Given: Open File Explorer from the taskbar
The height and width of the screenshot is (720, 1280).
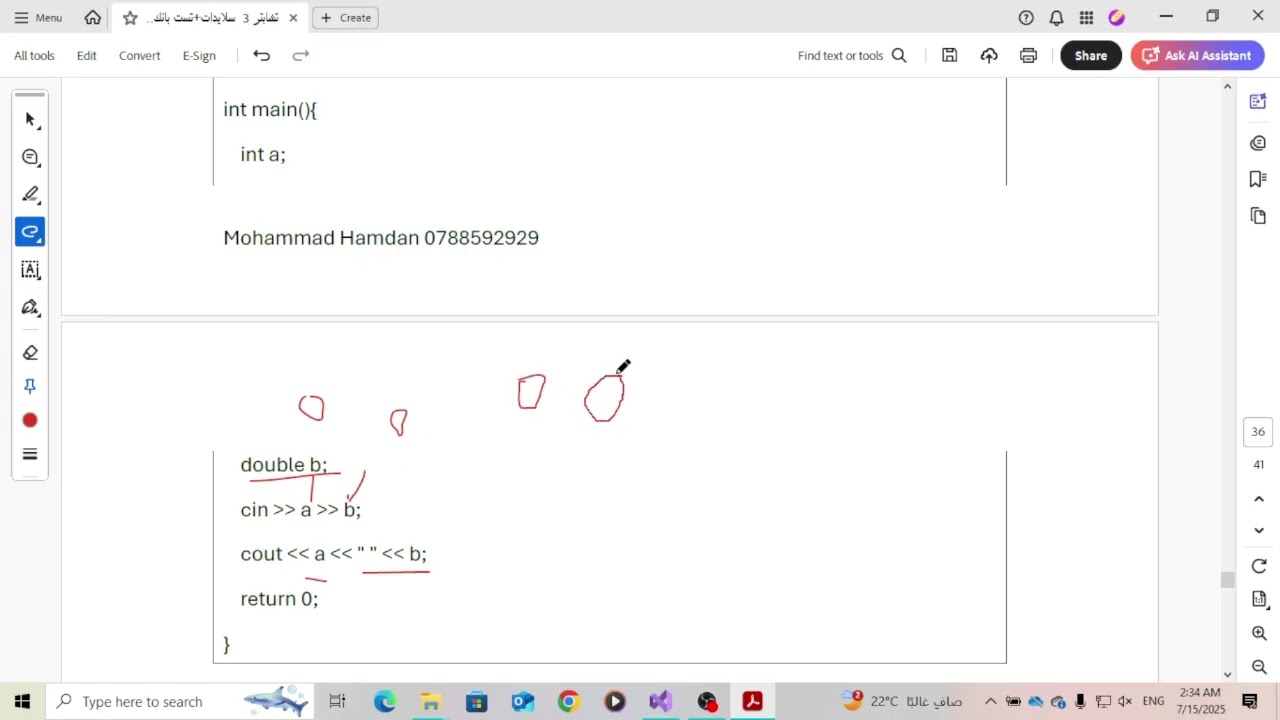Looking at the screenshot, I should (431, 701).
